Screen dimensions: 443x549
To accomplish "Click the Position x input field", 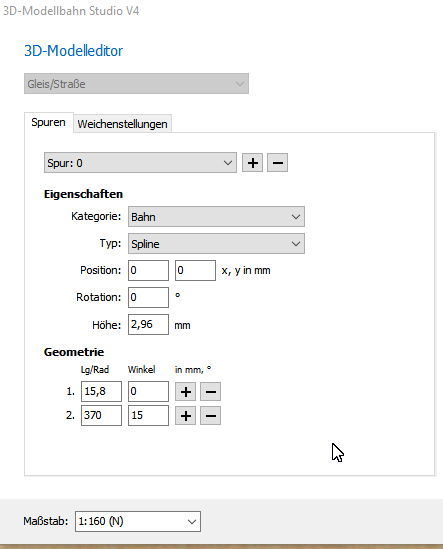I will click(148, 270).
